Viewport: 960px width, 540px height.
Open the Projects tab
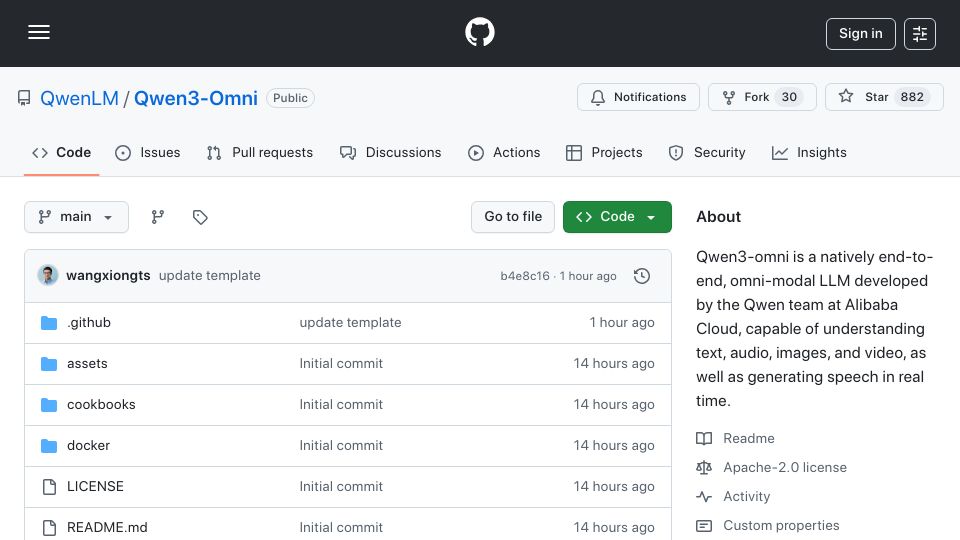604,152
